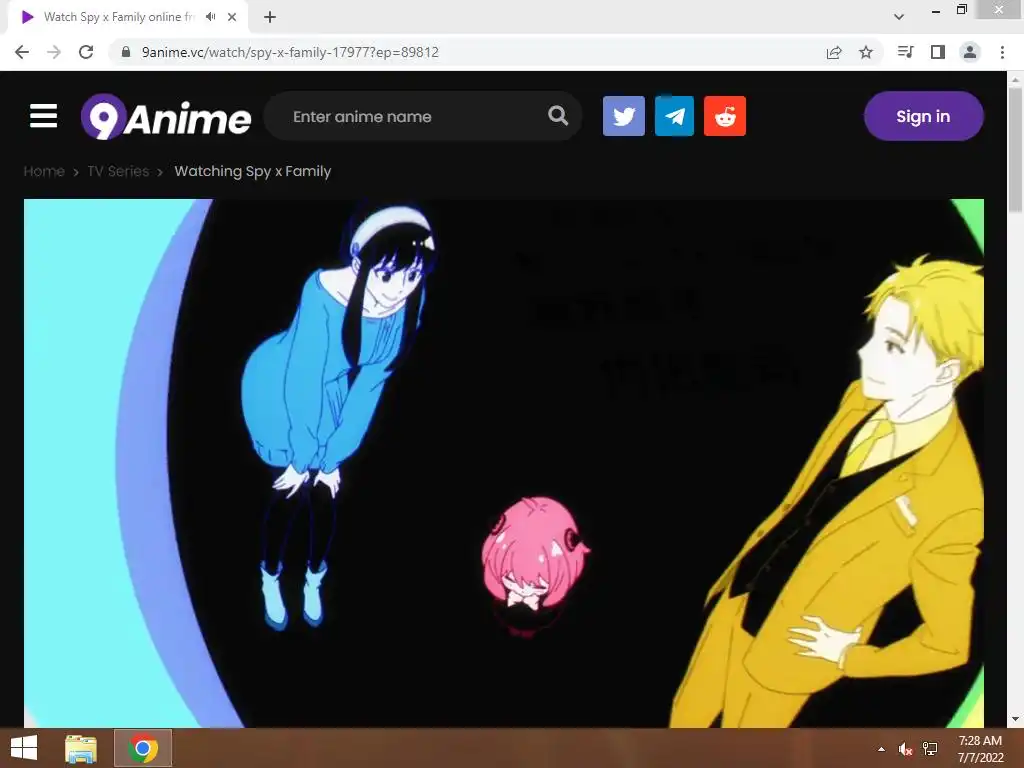
Task: Close the Watch Spy x Family tab
Action: click(232, 17)
